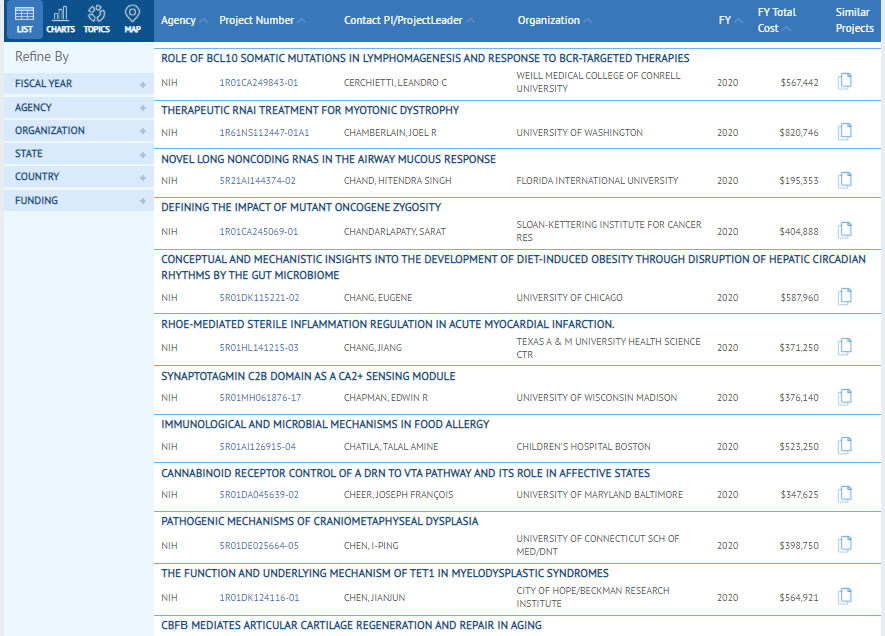Open RHOE-mediated sterile inflammation project title
Viewport: 885px width, 636px height.
point(388,324)
